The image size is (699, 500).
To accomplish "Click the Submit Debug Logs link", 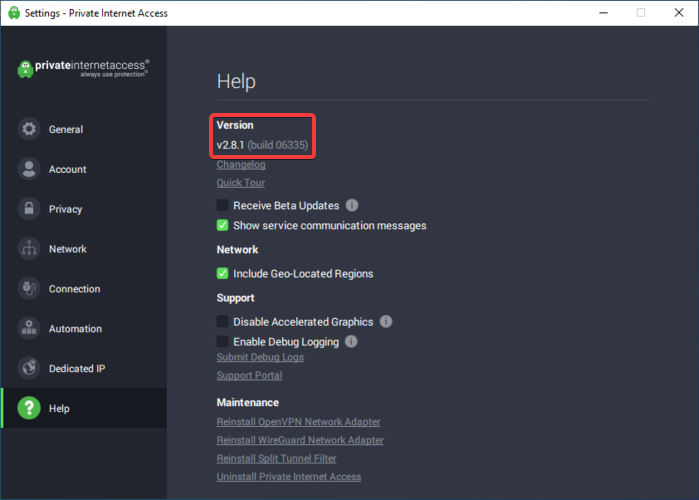I will click(260, 357).
